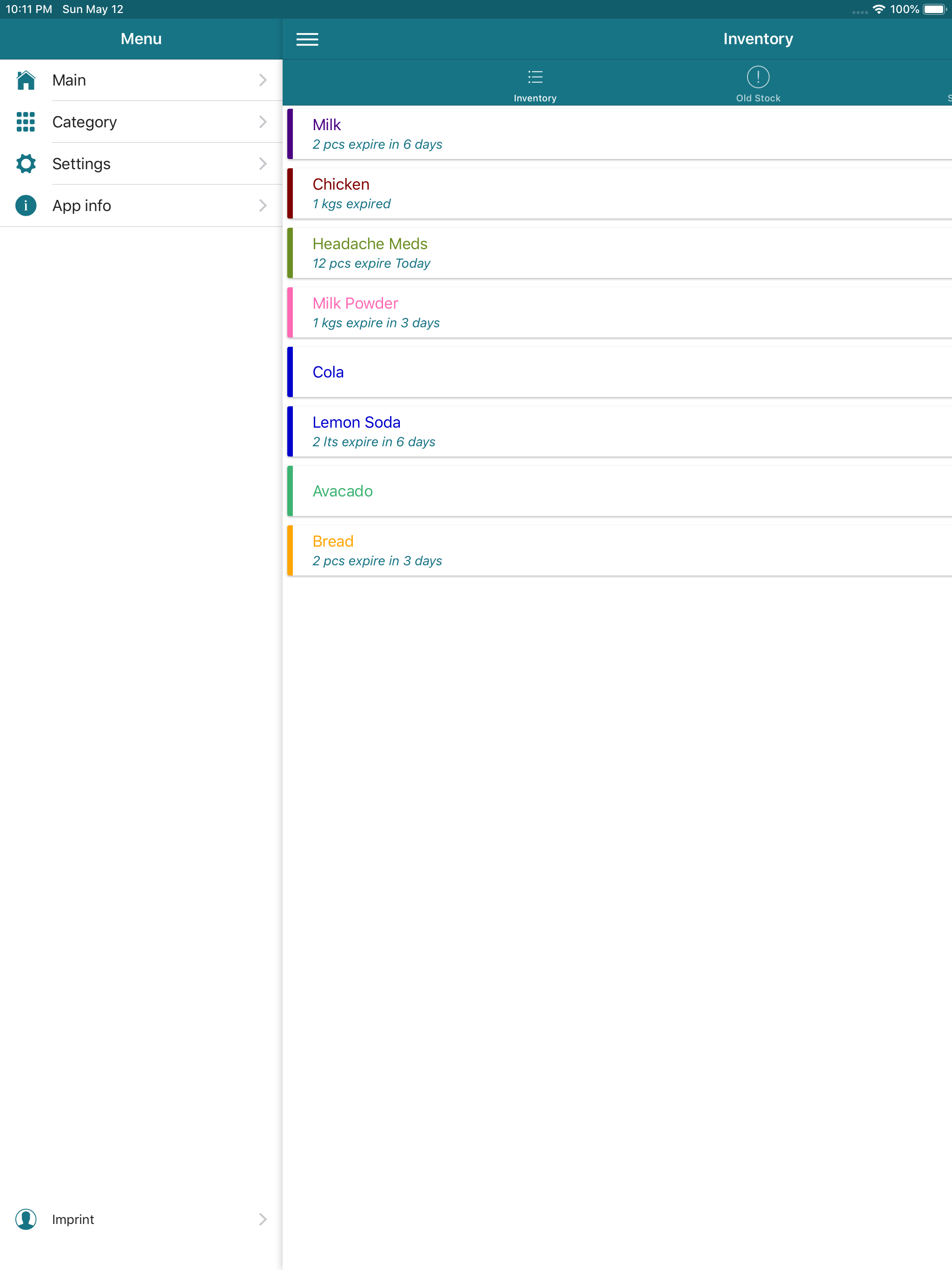952x1270 pixels.
Task: Click the Main home icon
Action: (x=26, y=80)
